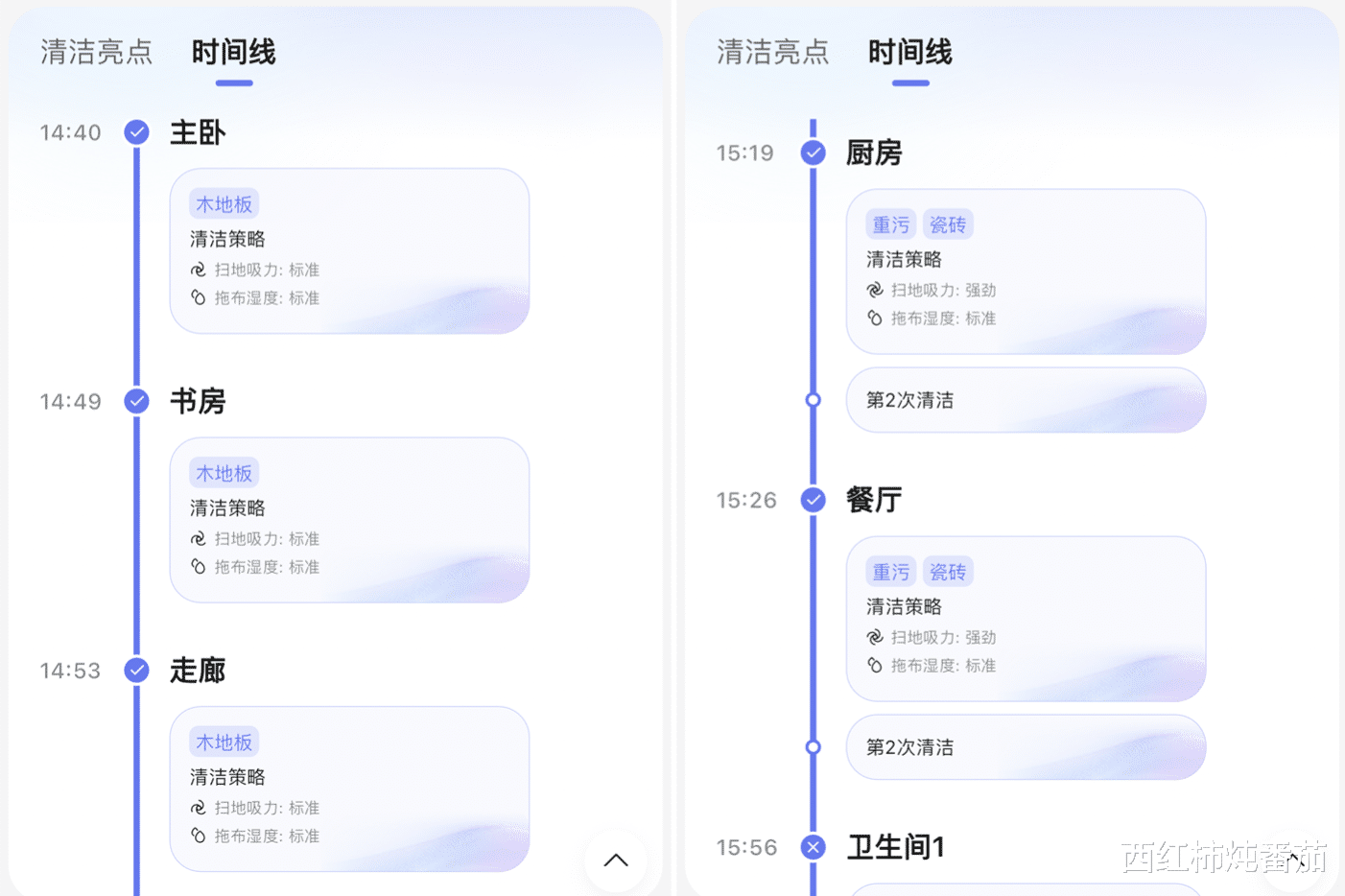Switch to 清洁亮点 tab in left panel
This screenshot has height=896, width=1345.
96,52
